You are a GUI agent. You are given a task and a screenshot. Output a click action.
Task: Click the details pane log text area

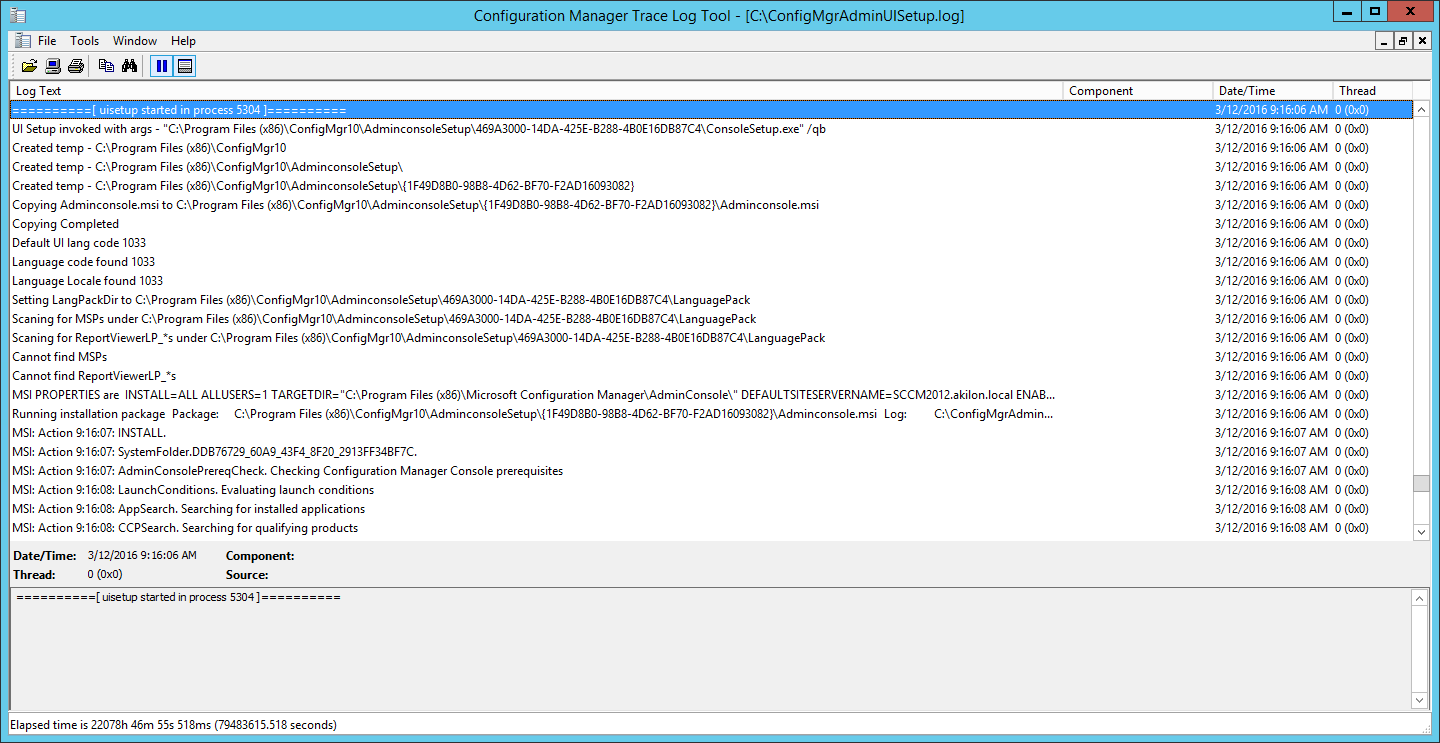(711, 649)
